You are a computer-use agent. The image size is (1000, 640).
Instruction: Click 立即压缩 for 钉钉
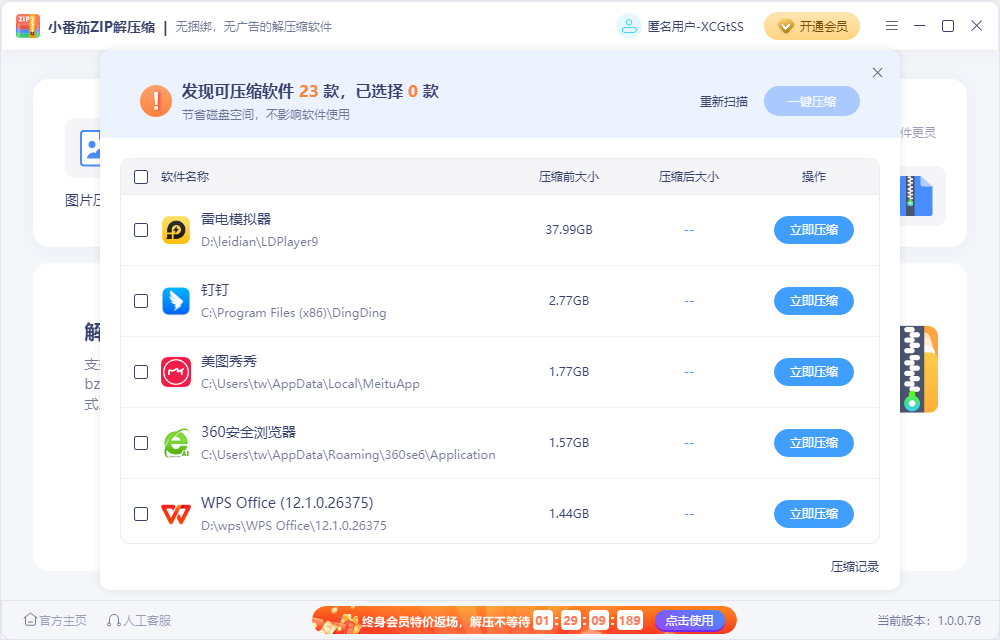[x=814, y=301]
